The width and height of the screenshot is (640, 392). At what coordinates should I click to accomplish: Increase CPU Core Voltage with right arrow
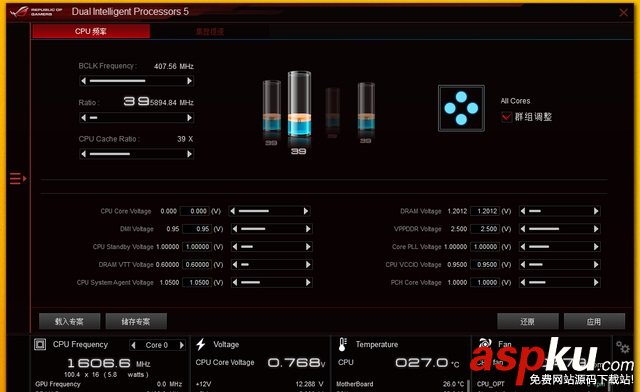(x=306, y=211)
